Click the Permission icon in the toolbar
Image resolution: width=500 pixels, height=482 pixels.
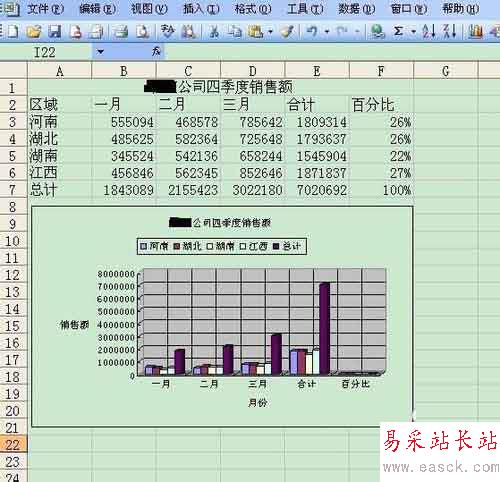coord(76,32)
